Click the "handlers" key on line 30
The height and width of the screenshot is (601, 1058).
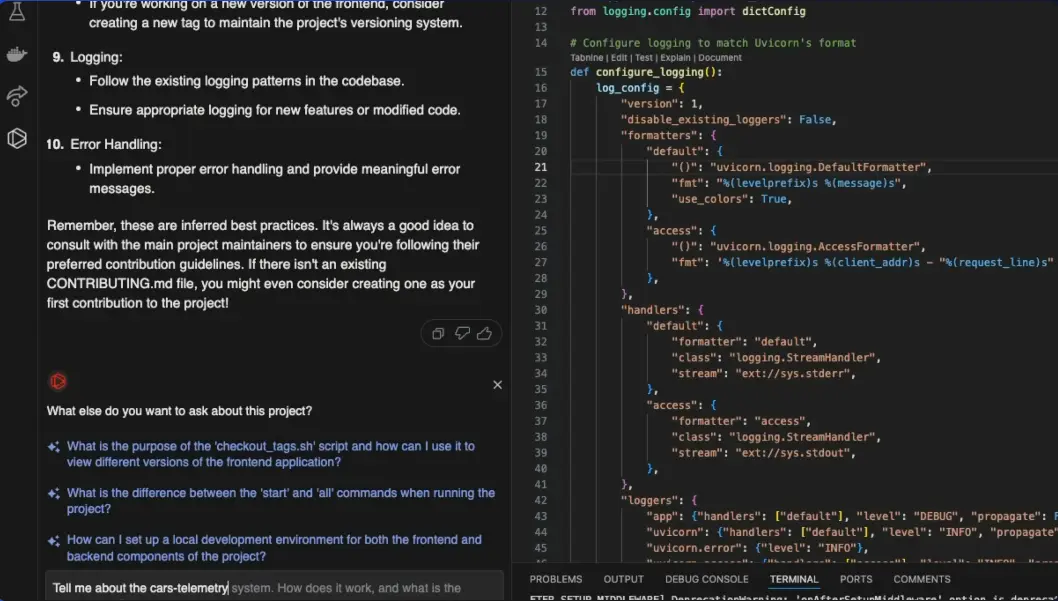click(653, 310)
